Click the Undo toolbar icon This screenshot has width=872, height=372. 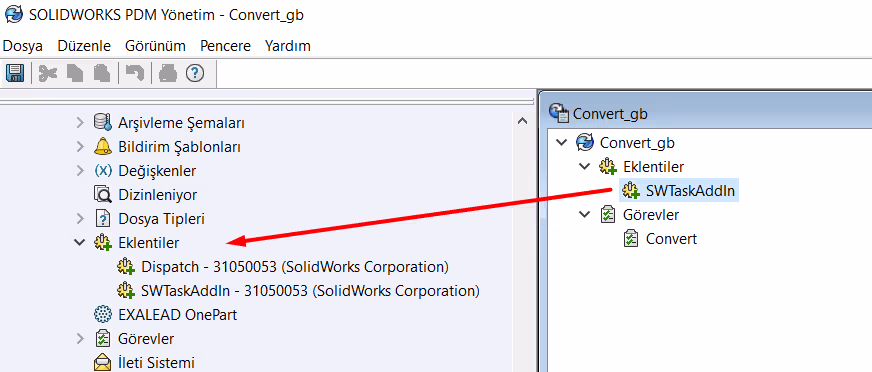click(135, 73)
